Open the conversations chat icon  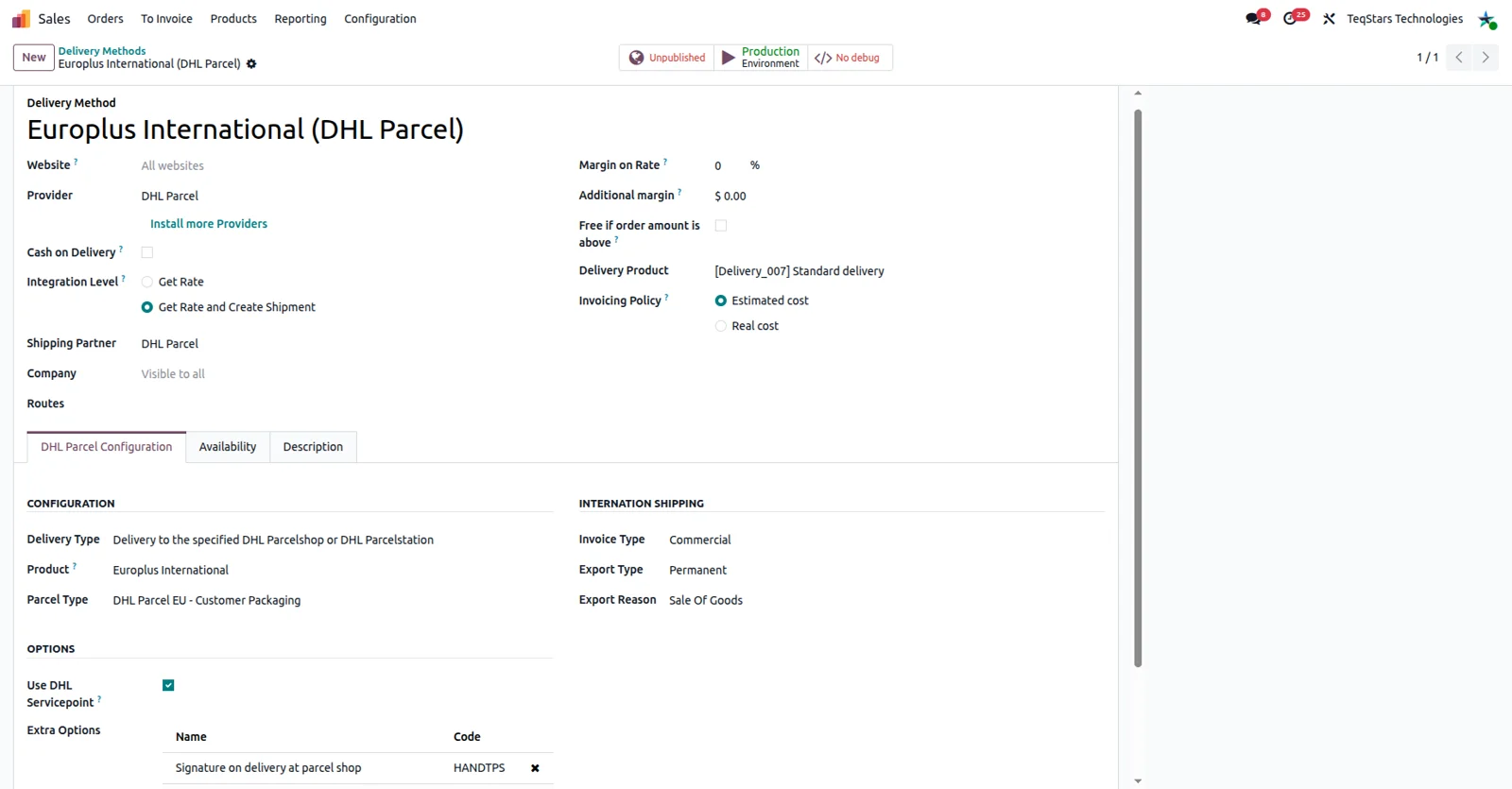pos(1255,18)
